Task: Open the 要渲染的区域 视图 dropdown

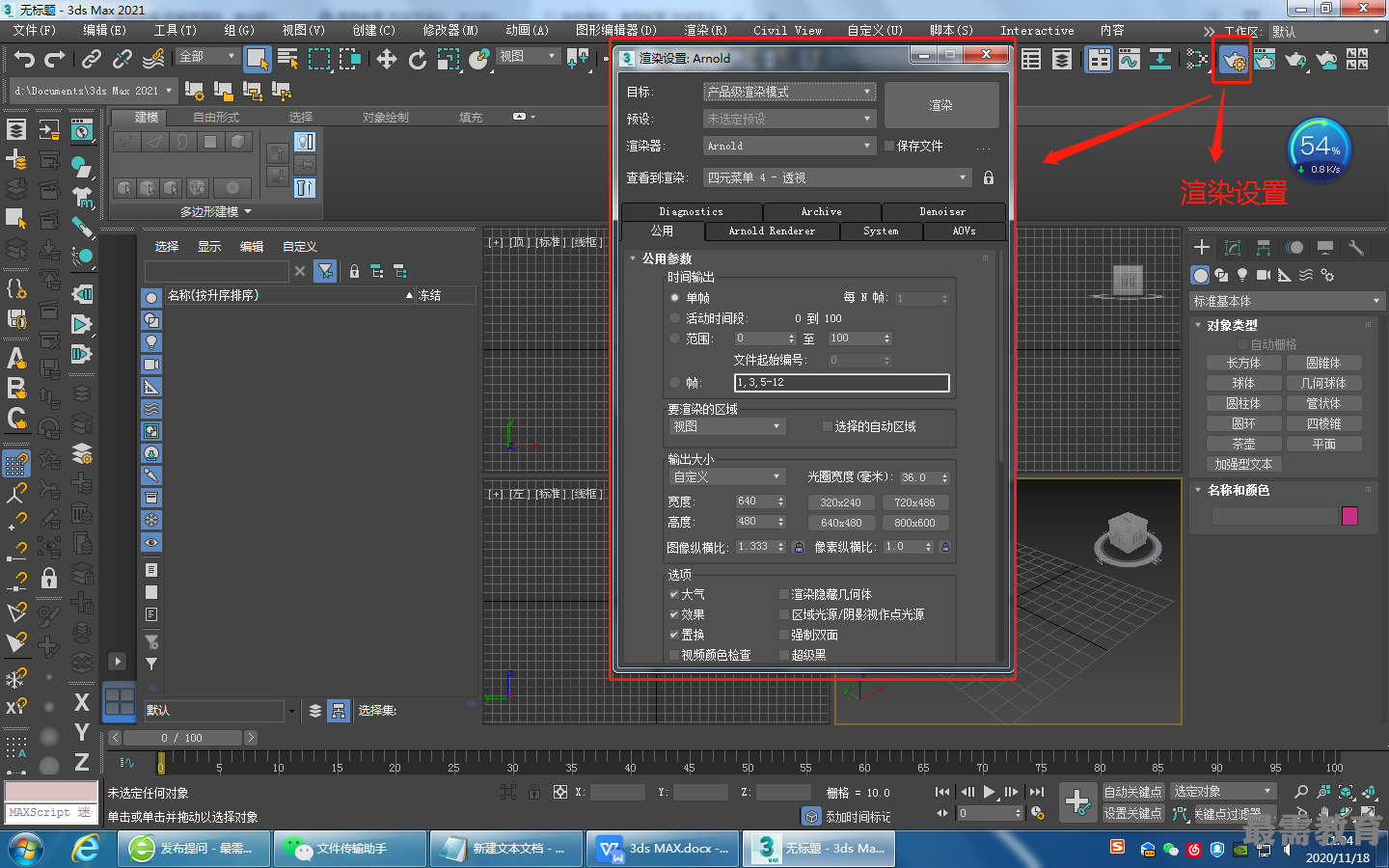Action: (727, 426)
